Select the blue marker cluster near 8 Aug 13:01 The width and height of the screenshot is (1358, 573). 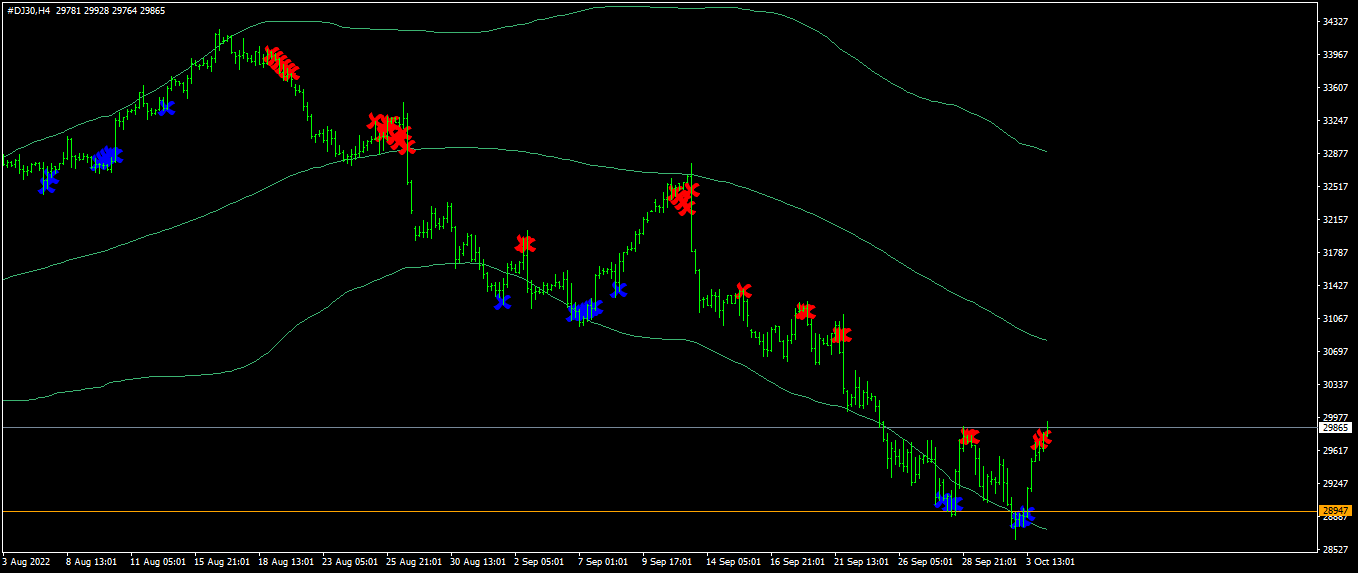coord(106,159)
